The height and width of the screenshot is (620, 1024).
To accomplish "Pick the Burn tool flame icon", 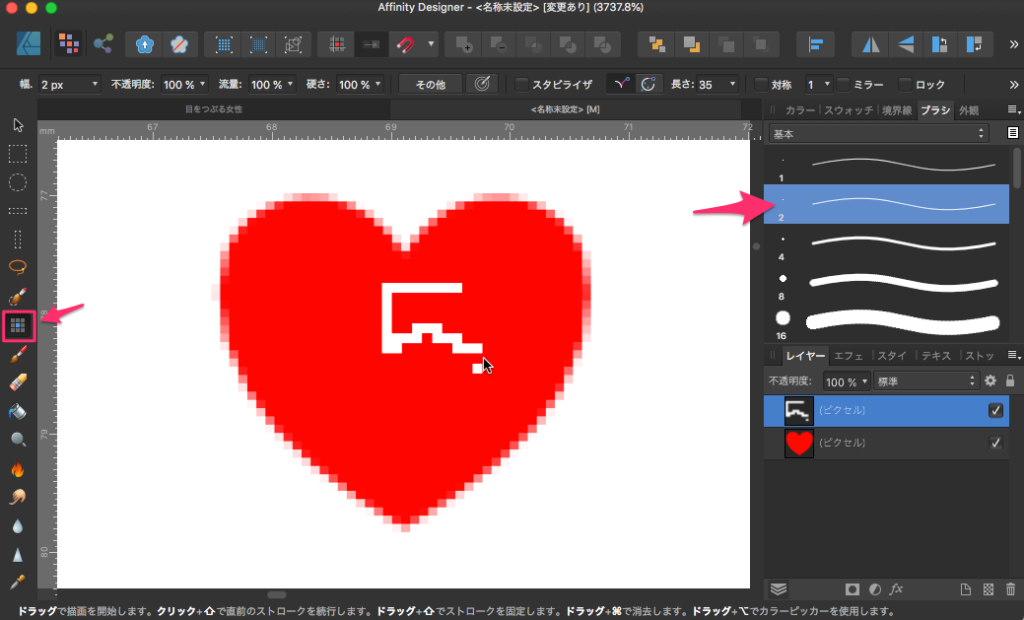I will coord(18,468).
